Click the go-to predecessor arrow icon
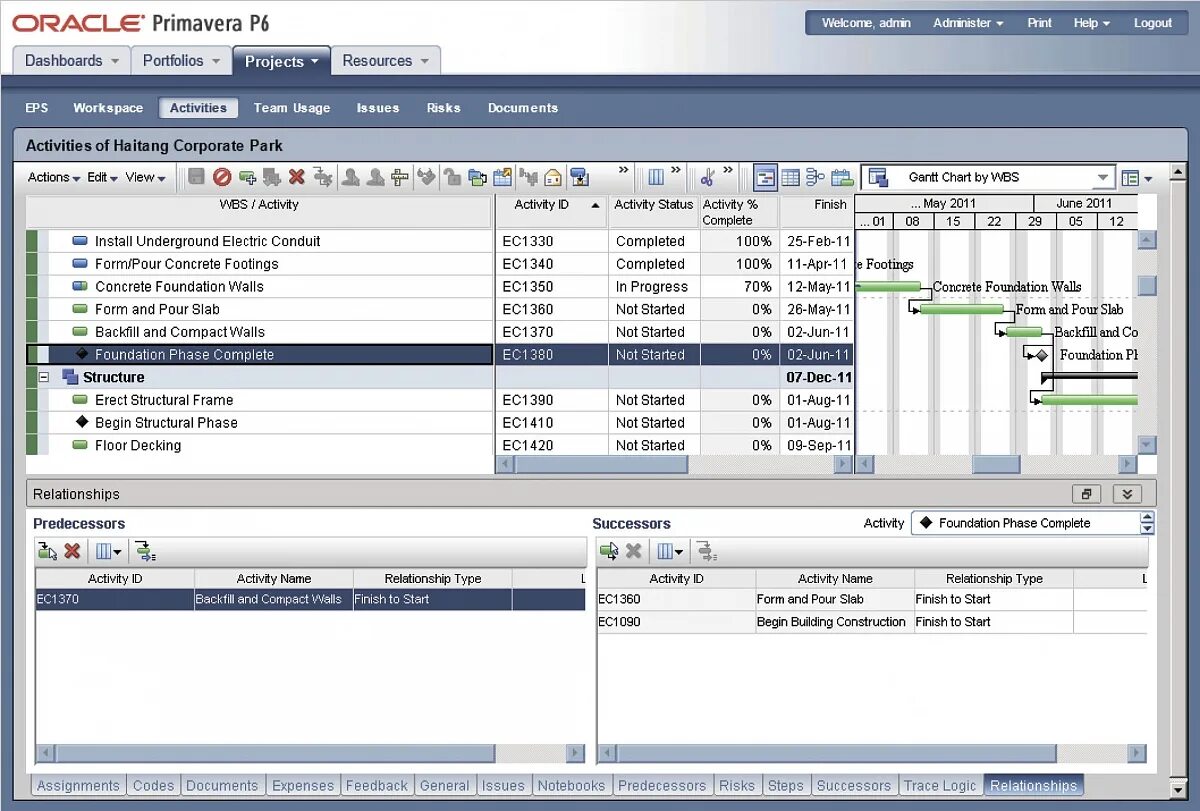 pyautogui.click(x=145, y=551)
